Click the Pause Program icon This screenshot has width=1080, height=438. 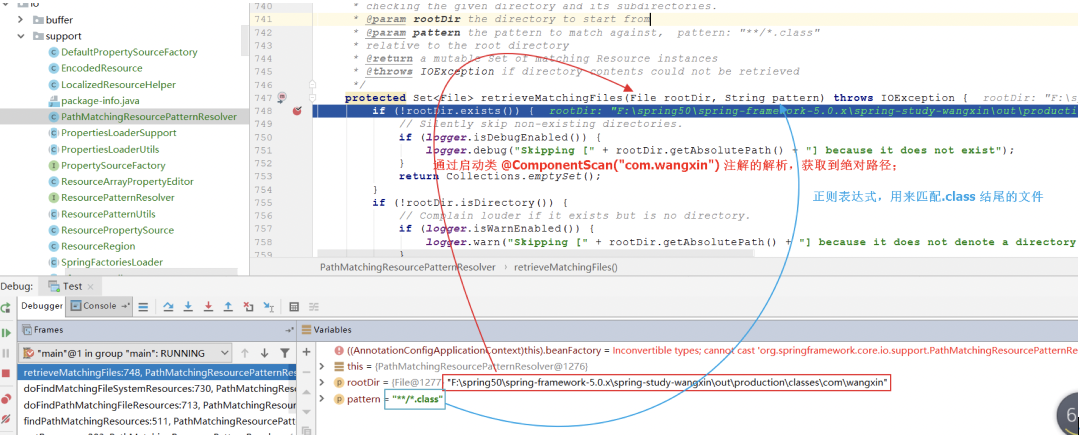(x=6, y=353)
